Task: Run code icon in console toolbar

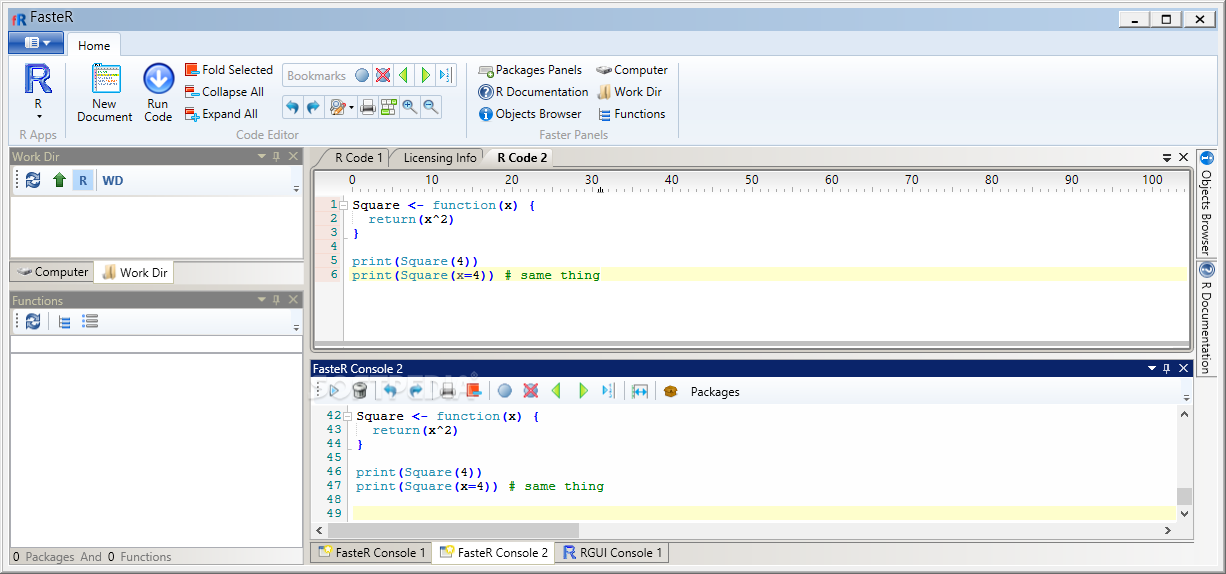Action: [335, 391]
